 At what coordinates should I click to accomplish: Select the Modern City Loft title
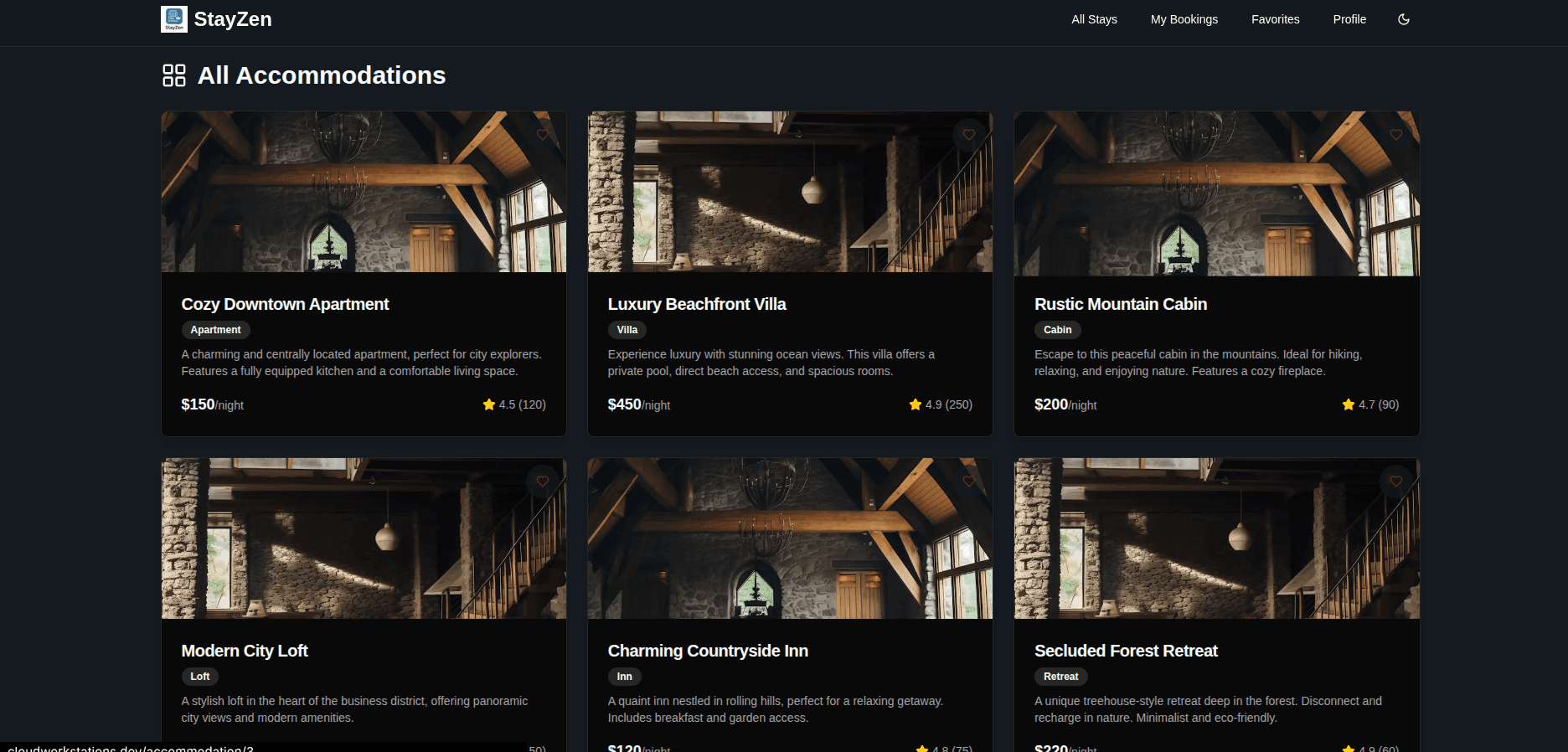click(x=245, y=651)
